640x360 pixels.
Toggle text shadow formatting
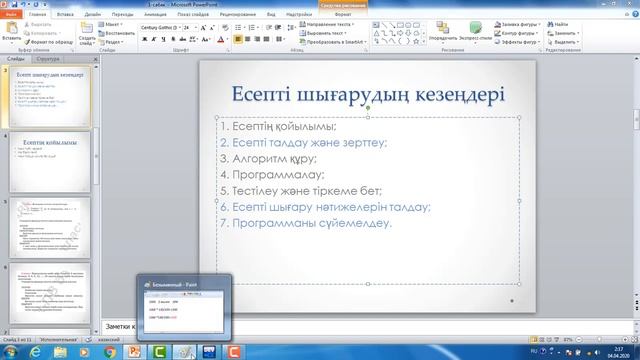173,39
